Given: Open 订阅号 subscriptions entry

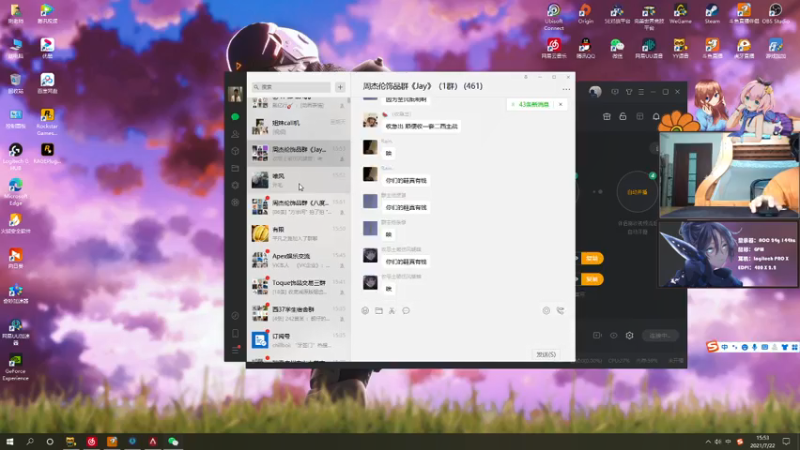Looking at the screenshot, I should (298, 340).
